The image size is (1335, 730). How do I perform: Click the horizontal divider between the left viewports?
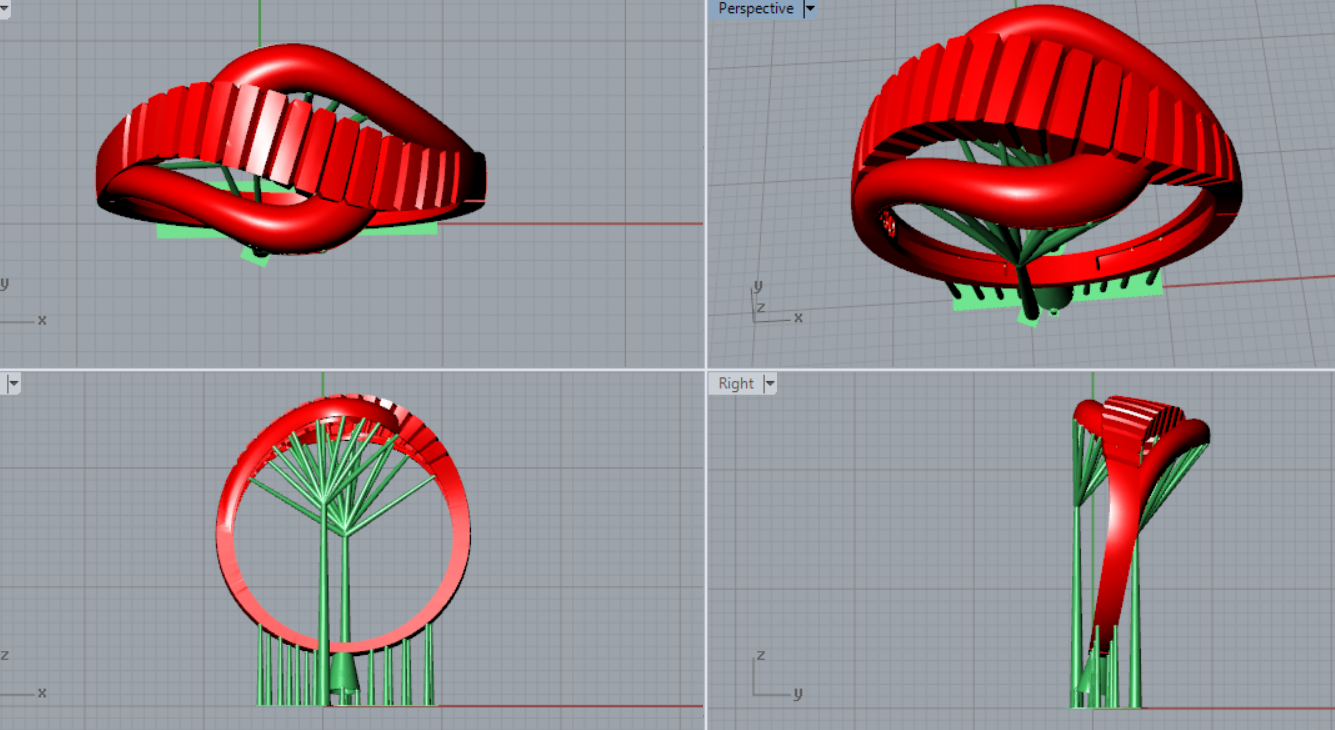point(350,369)
